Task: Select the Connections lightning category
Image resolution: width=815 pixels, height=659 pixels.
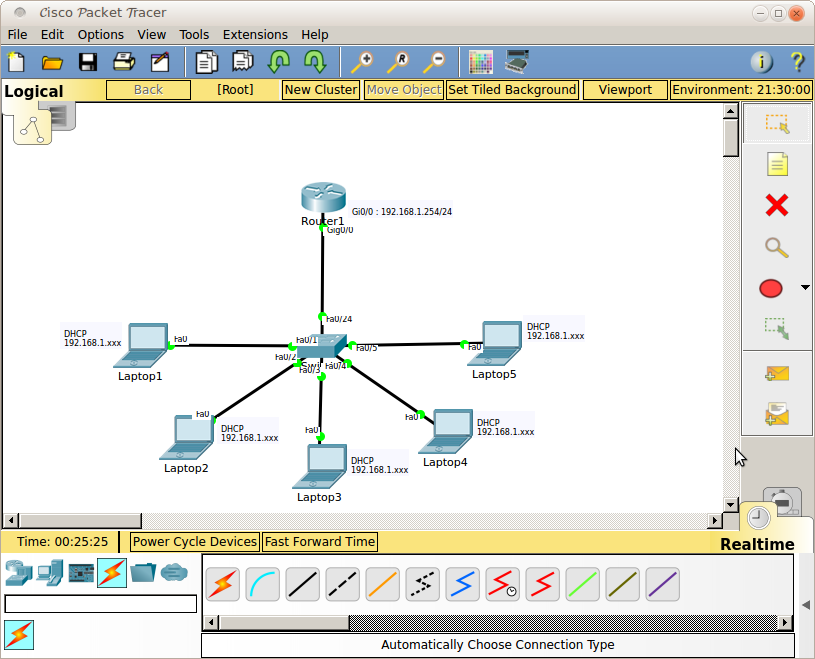Action: coord(112,573)
